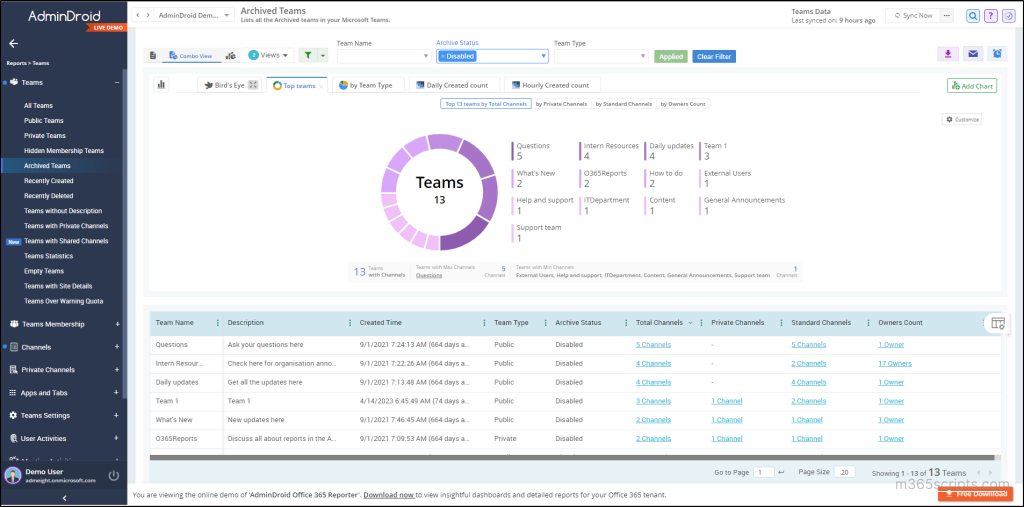This screenshot has width=1024, height=507.
Task: Click the previous report arrow
Action: (x=138, y=15)
